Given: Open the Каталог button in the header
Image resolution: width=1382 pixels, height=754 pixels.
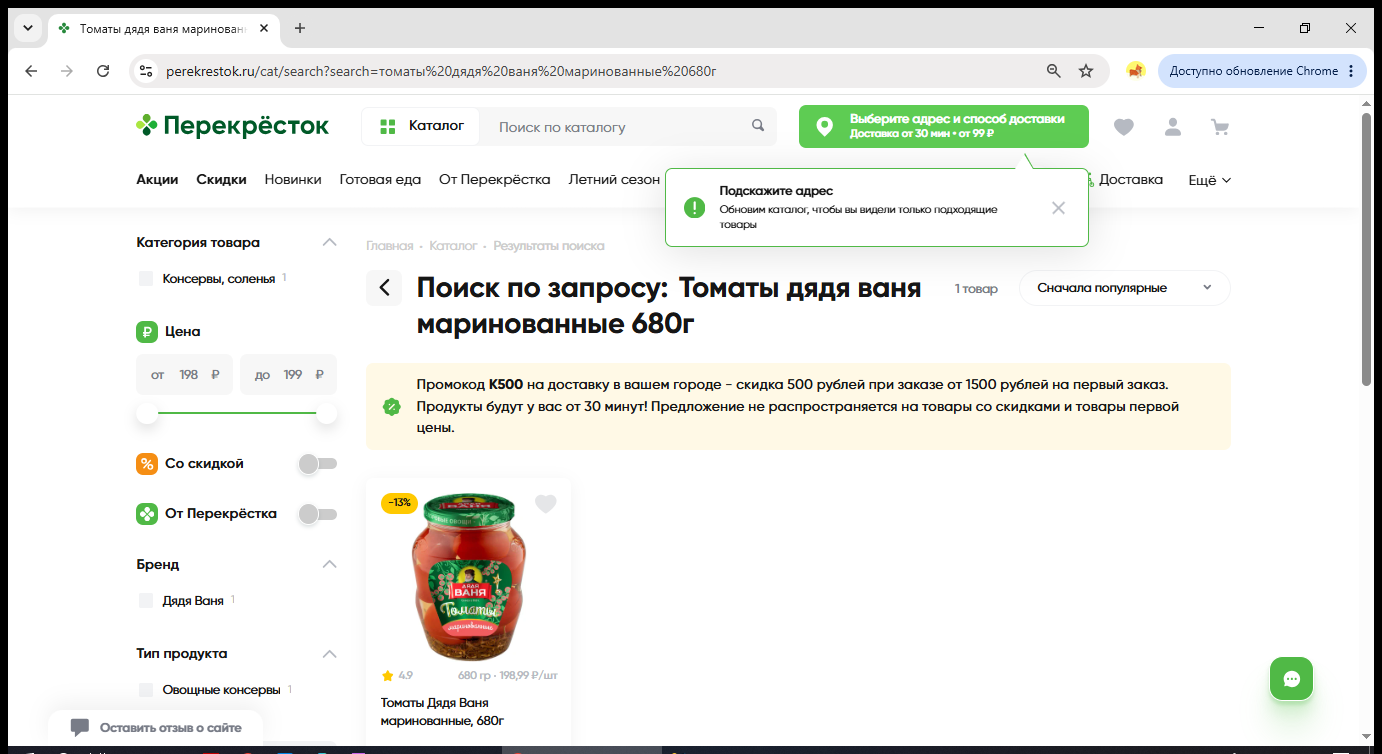Looking at the screenshot, I should tap(420, 126).
